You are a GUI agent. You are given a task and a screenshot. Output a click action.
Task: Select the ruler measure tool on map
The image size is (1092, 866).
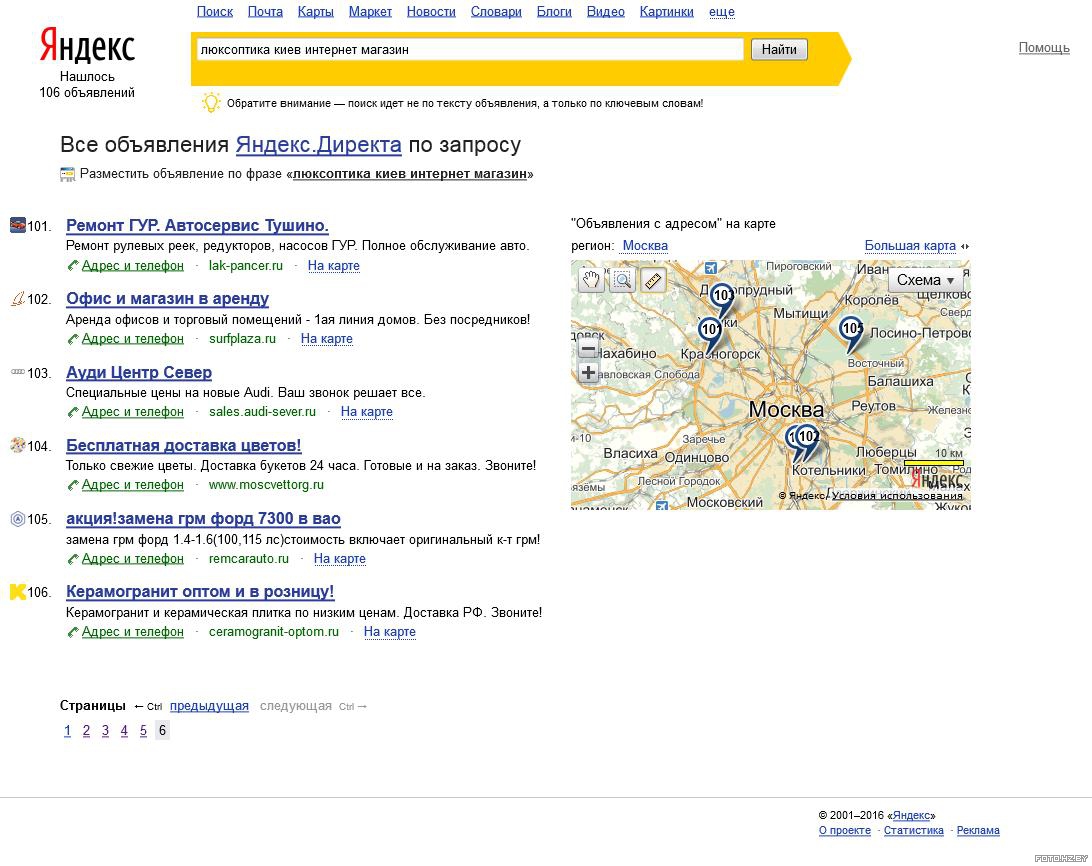pos(653,280)
